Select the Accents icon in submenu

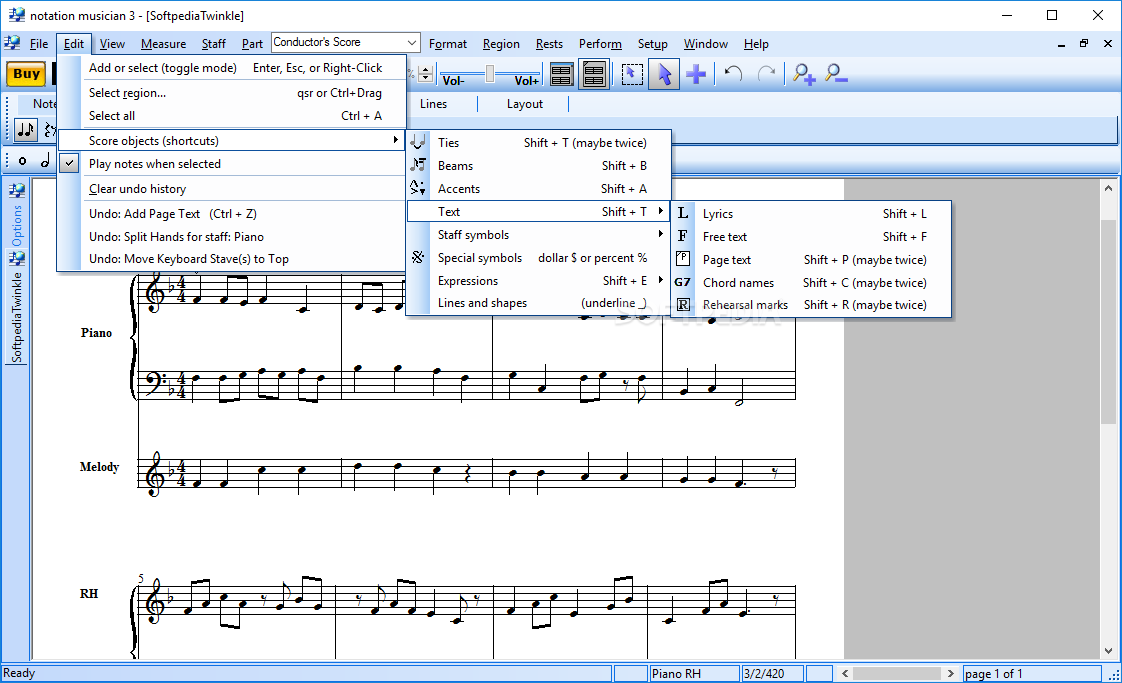pyautogui.click(x=419, y=188)
